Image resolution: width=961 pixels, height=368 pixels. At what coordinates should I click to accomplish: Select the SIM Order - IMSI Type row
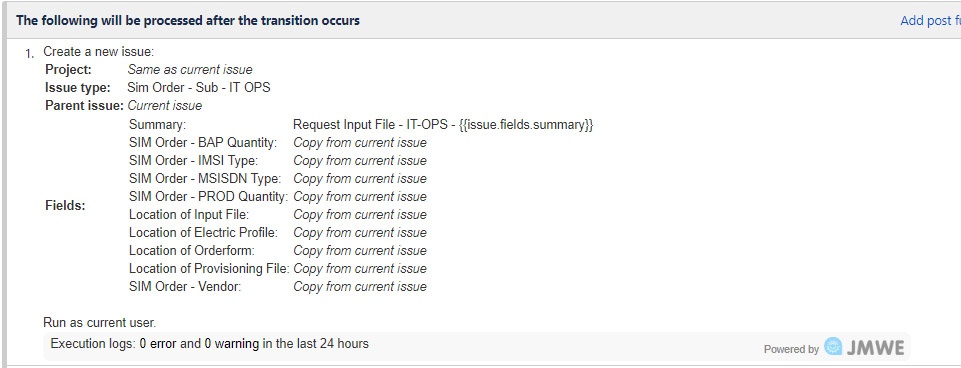click(278, 161)
